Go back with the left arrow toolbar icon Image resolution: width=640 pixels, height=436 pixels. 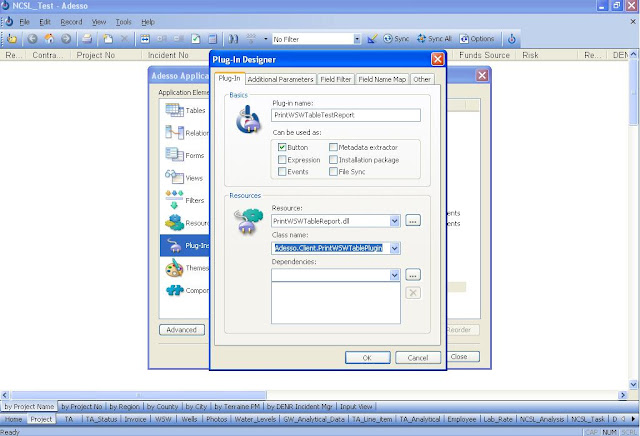coord(32,39)
